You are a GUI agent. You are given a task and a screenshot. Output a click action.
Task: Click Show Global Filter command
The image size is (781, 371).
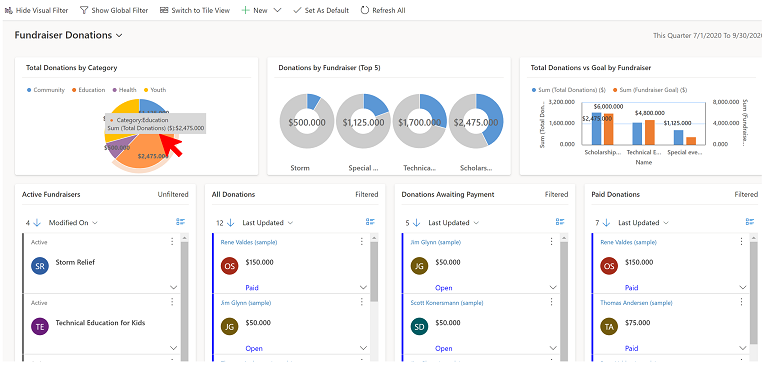point(114,10)
